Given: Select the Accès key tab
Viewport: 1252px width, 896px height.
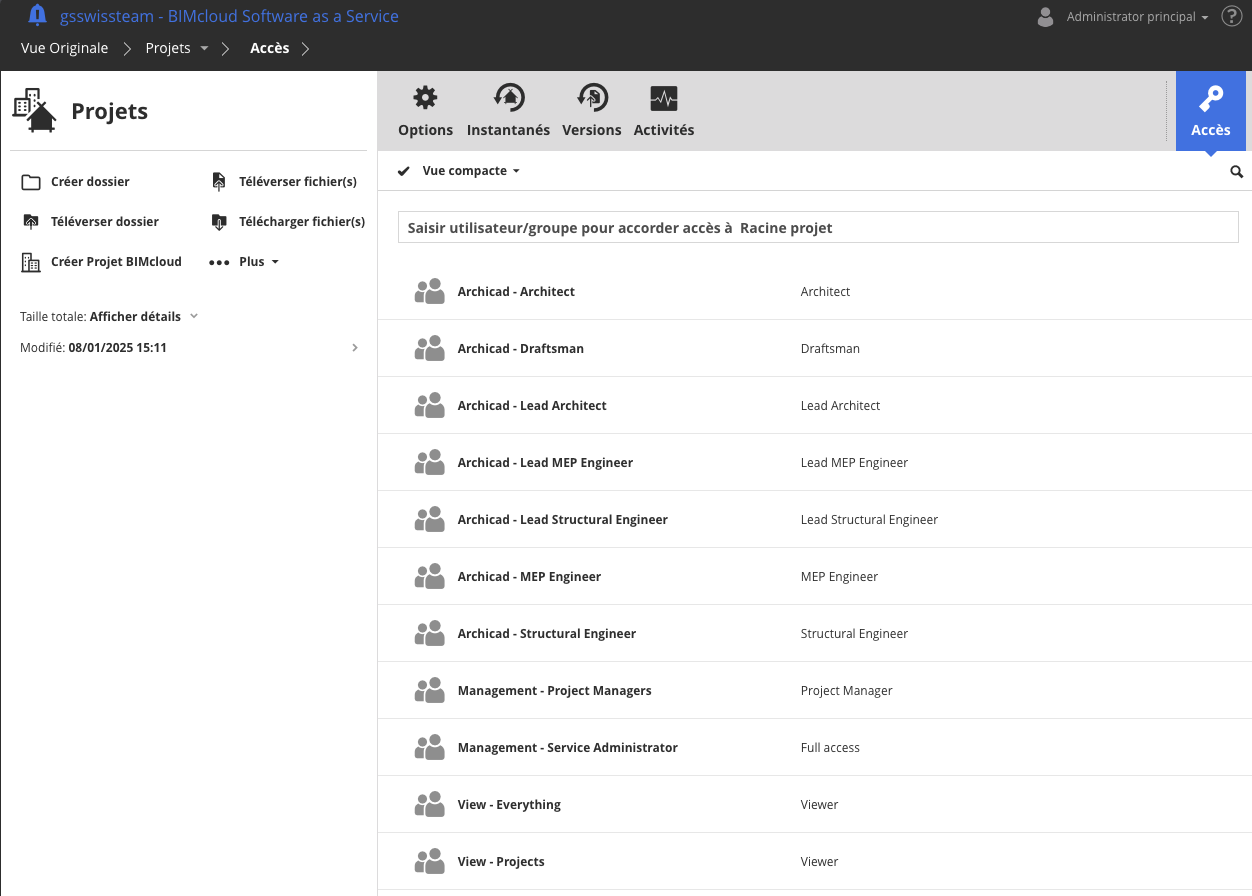Looking at the screenshot, I should [x=1210, y=111].
